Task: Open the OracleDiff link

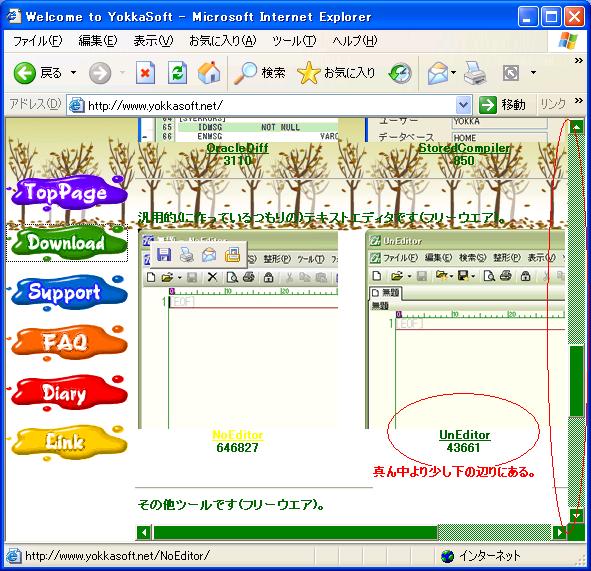Action: 237,148
